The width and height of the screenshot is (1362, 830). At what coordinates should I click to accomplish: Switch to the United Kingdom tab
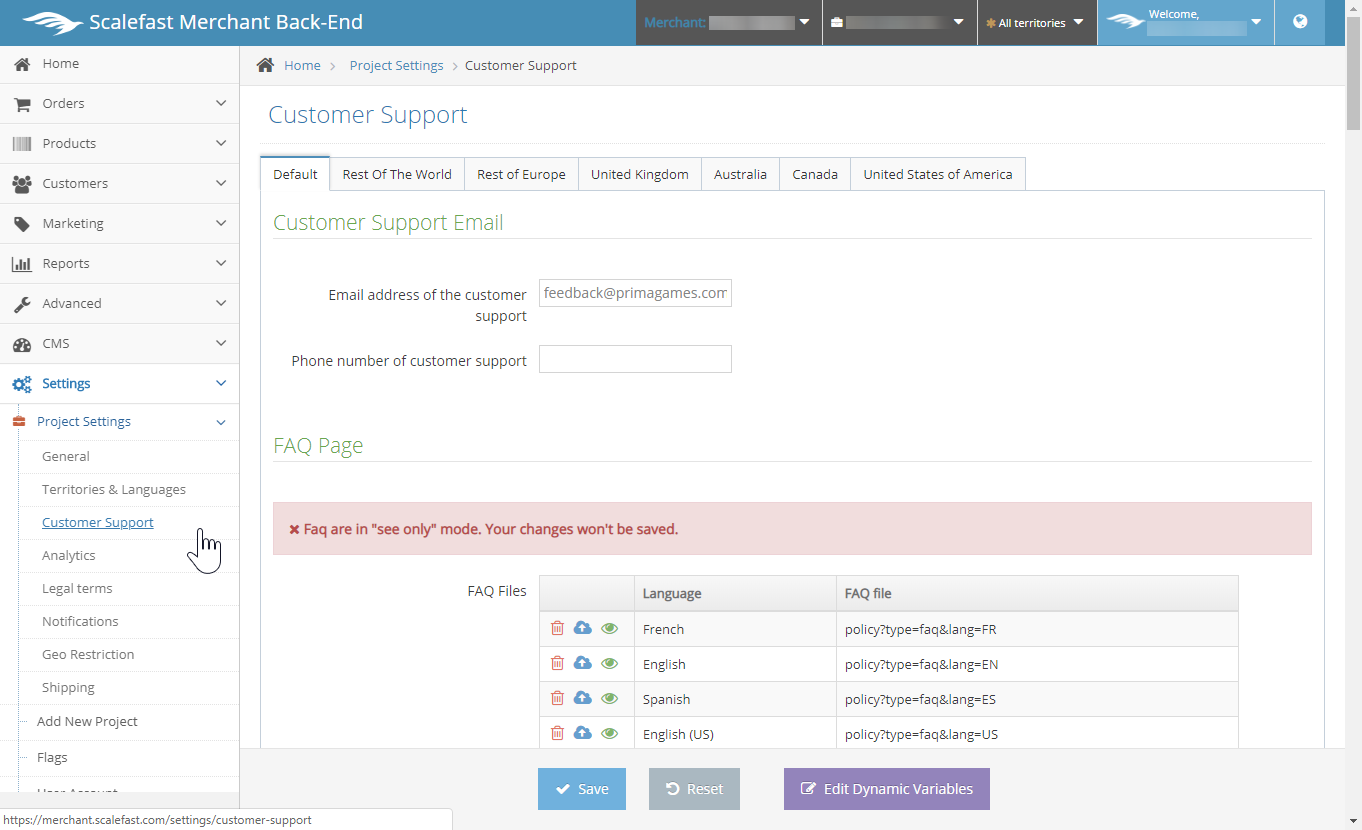[x=639, y=174]
